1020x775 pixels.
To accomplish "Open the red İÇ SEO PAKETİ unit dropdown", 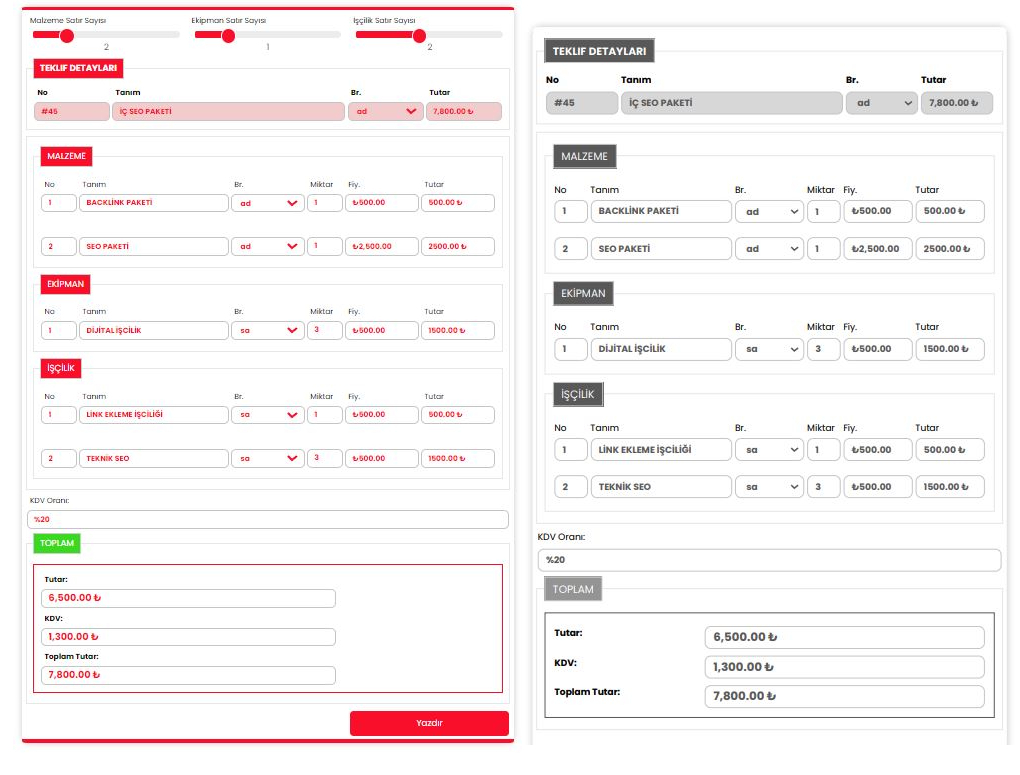I will tap(386, 111).
